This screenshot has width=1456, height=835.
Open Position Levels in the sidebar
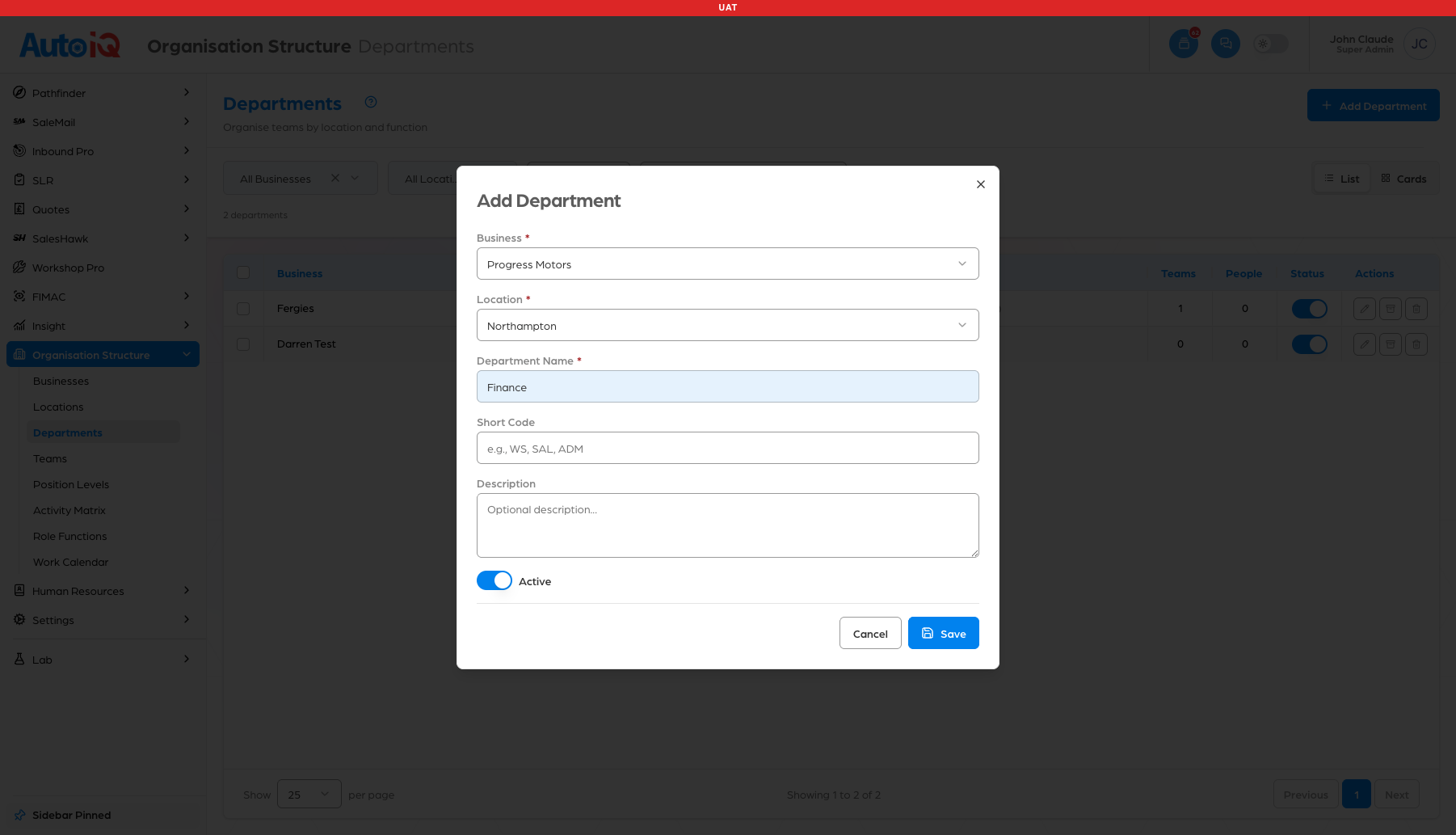(x=71, y=484)
